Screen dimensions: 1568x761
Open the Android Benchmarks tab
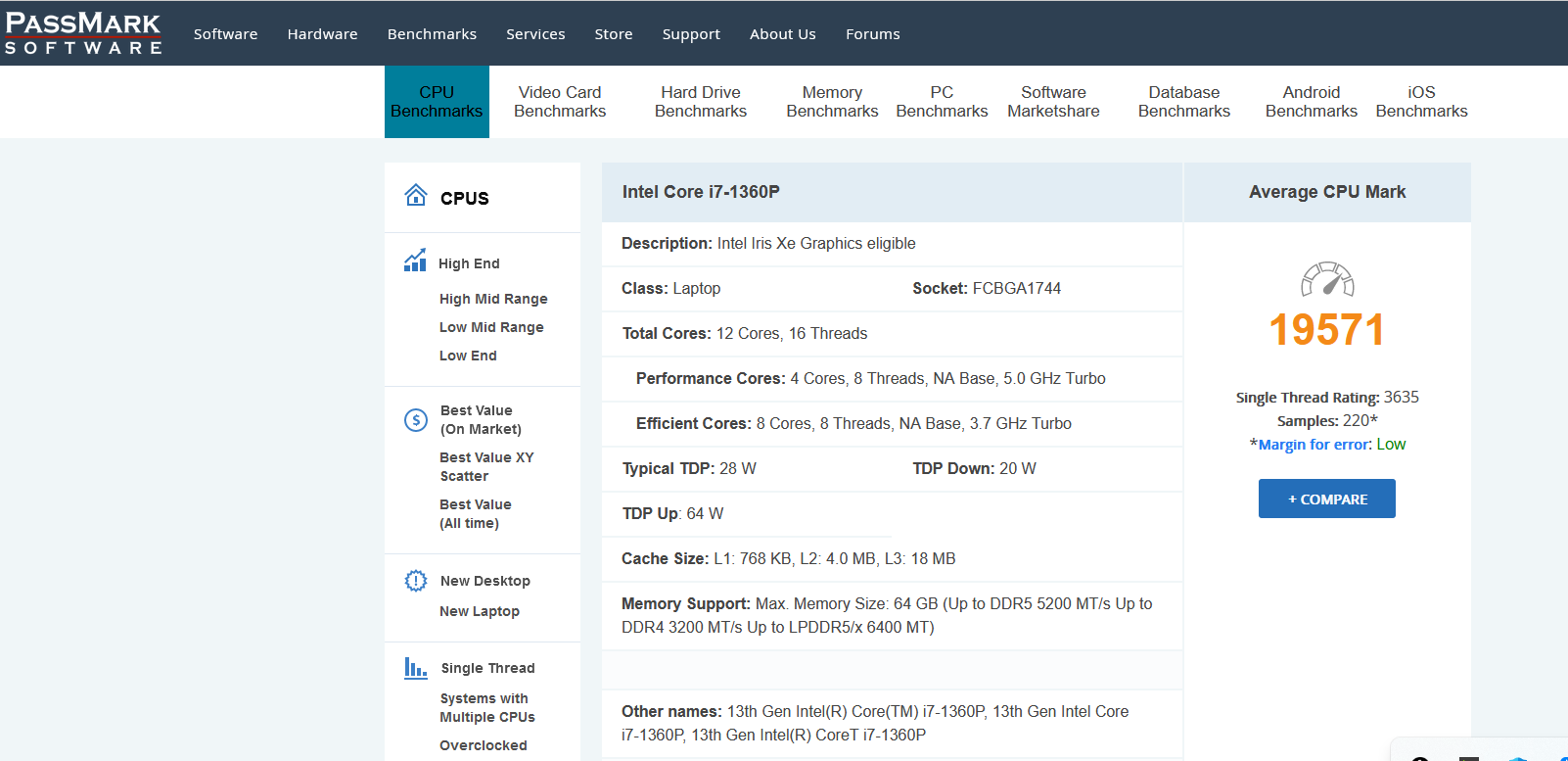(1312, 102)
